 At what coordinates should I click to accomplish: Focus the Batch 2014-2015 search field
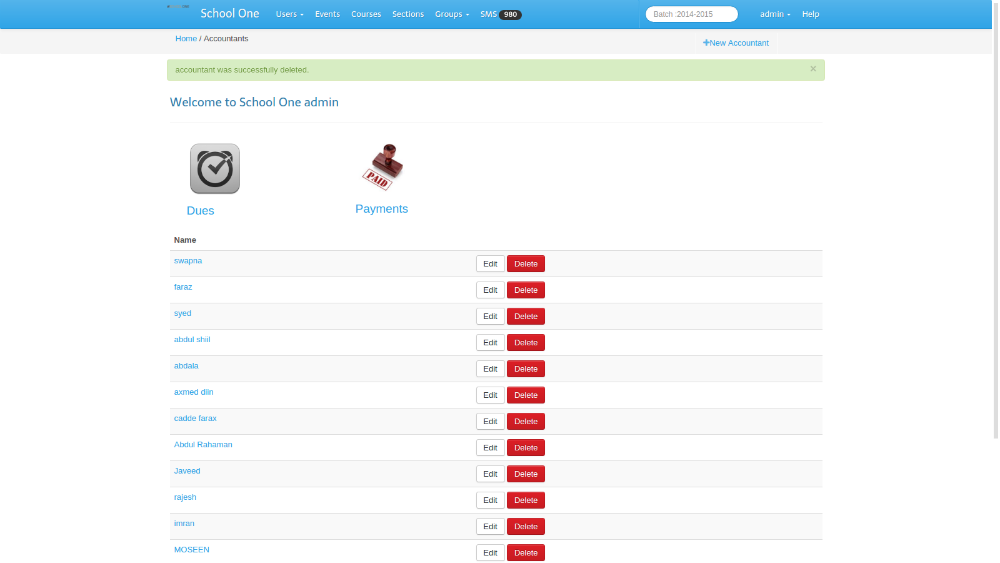pyautogui.click(x=691, y=15)
